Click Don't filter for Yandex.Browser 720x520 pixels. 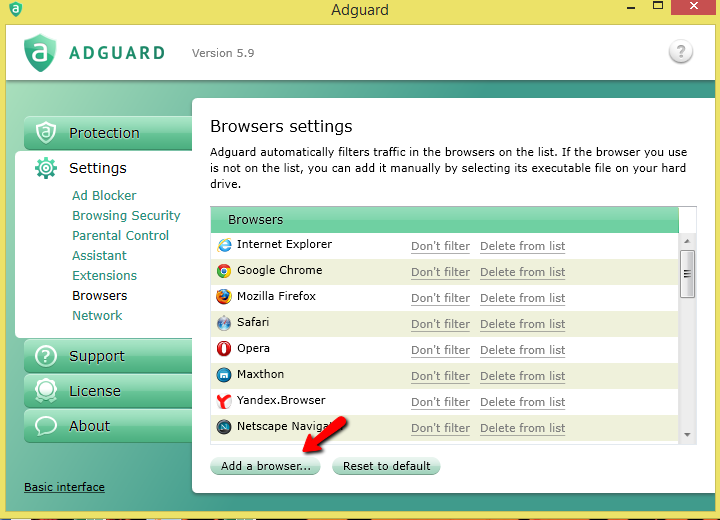point(440,402)
